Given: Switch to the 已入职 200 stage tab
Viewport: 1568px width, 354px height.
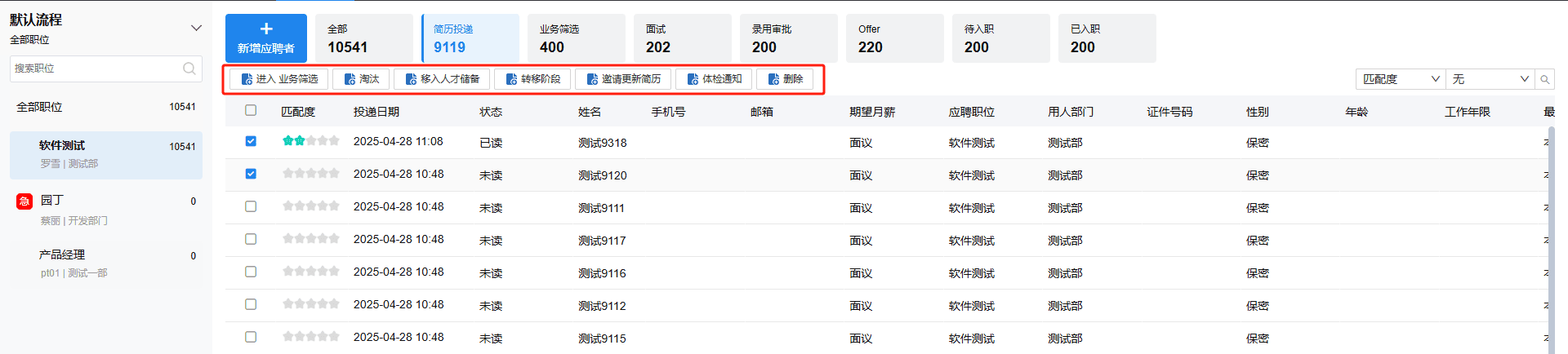Looking at the screenshot, I should coord(1107,38).
